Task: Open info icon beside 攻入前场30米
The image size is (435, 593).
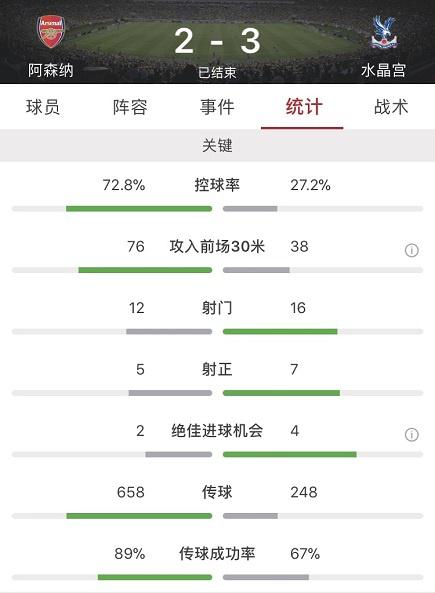Action: coord(412,250)
